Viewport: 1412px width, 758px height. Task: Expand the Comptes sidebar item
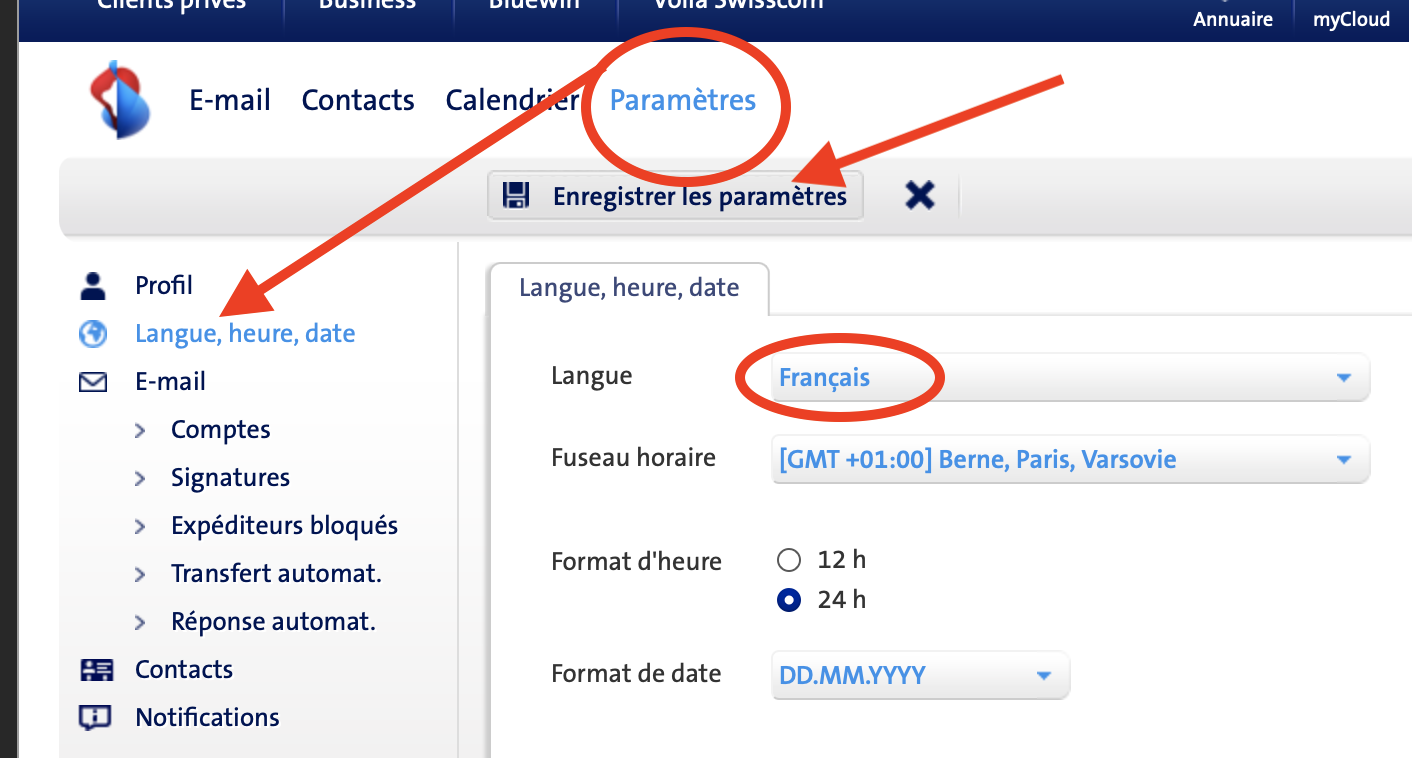pos(220,430)
